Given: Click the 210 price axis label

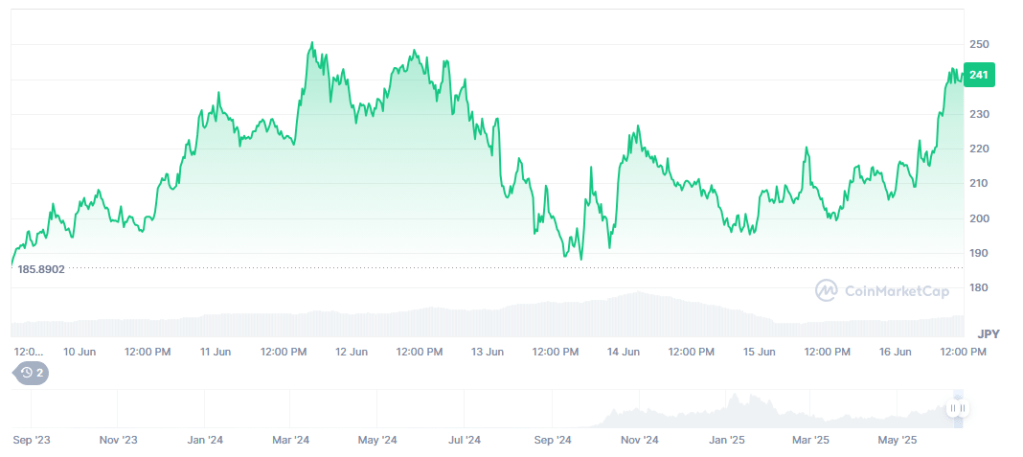Looking at the screenshot, I should tap(979, 184).
